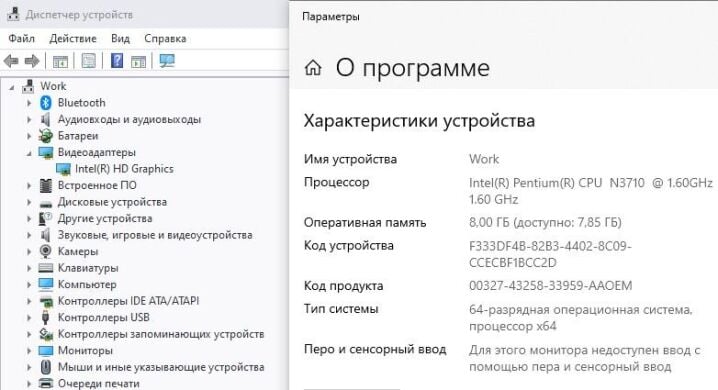Click the product code 00327-43258-33959-AAOEM
718x390 pixels.
550,286
